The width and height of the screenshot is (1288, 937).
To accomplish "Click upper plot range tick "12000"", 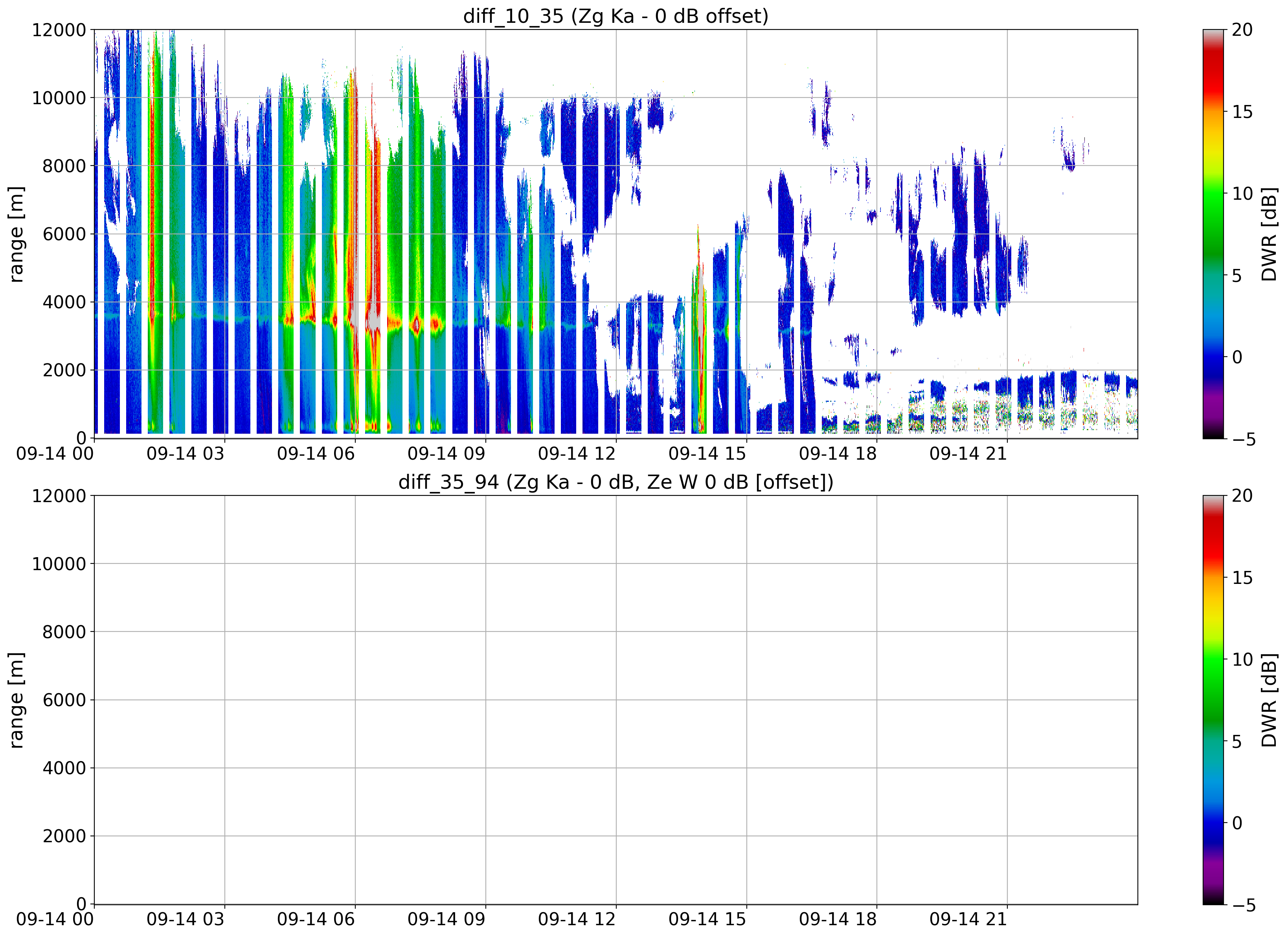I will [59, 30].
